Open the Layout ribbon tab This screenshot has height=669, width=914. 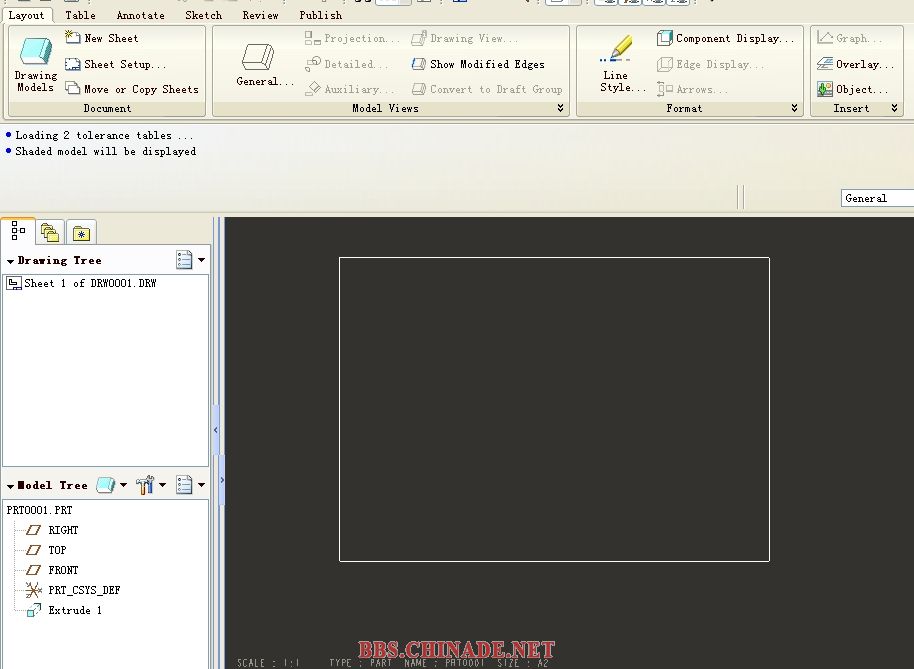(x=26, y=15)
